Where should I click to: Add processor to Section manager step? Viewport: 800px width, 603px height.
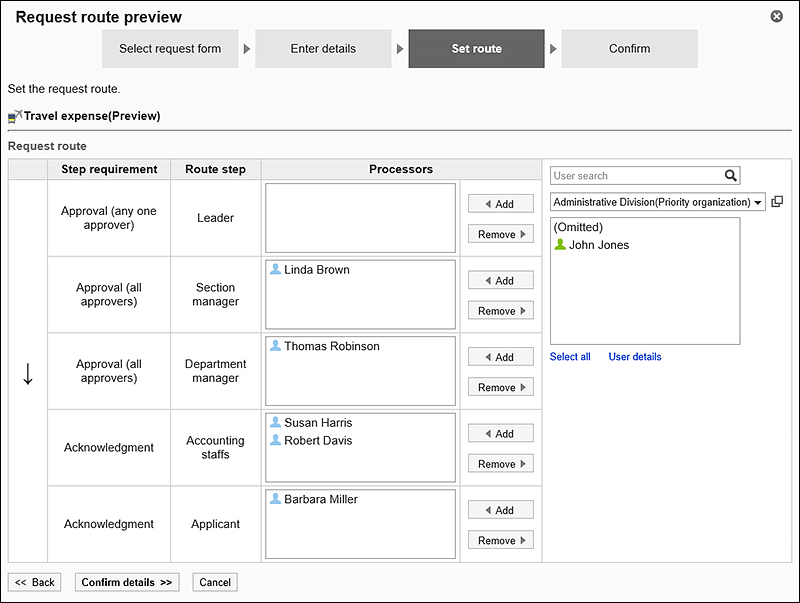coord(501,280)
